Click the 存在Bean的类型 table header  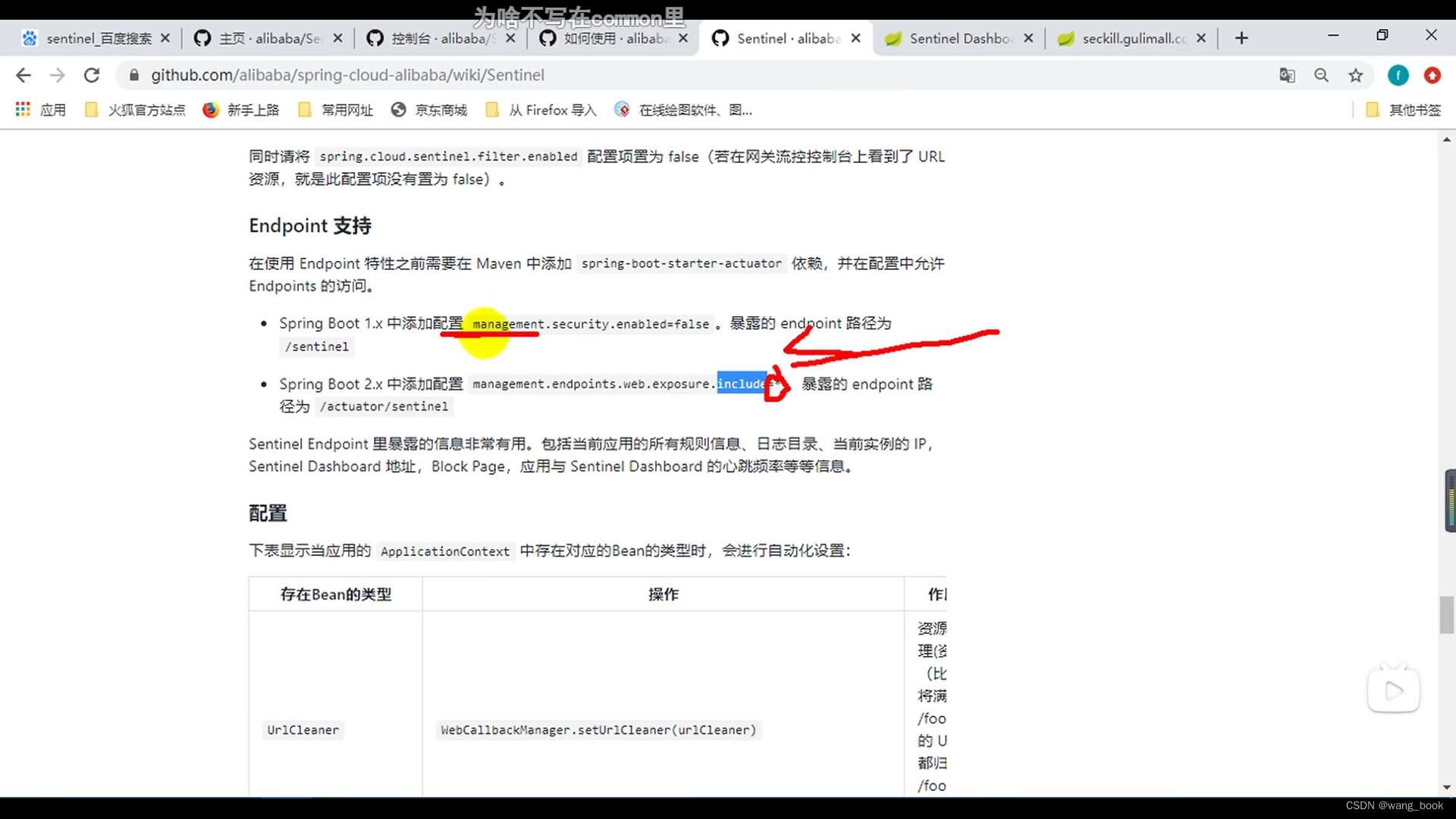point(336,595)
